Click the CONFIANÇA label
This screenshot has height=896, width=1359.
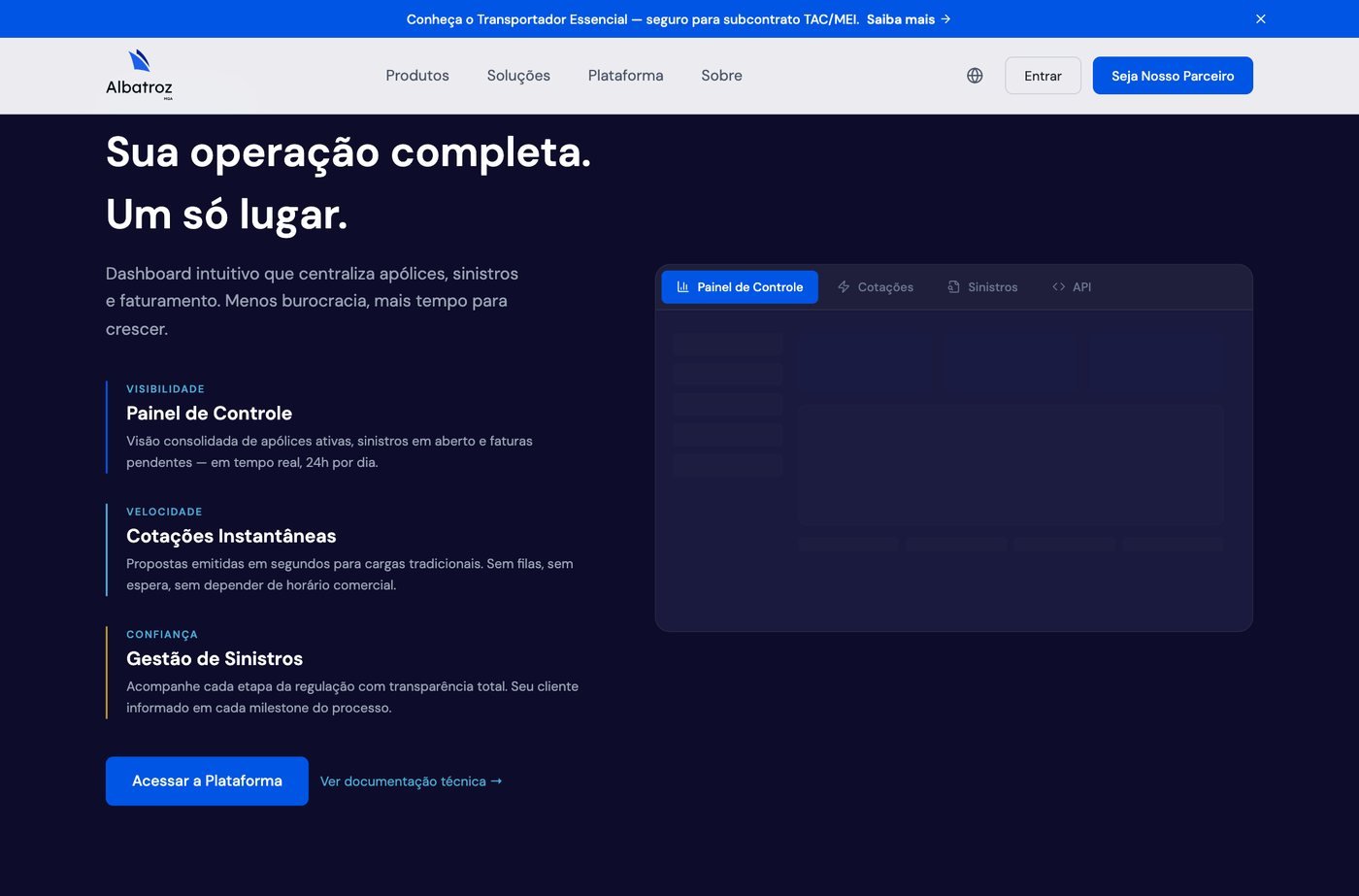pos(162,635)
